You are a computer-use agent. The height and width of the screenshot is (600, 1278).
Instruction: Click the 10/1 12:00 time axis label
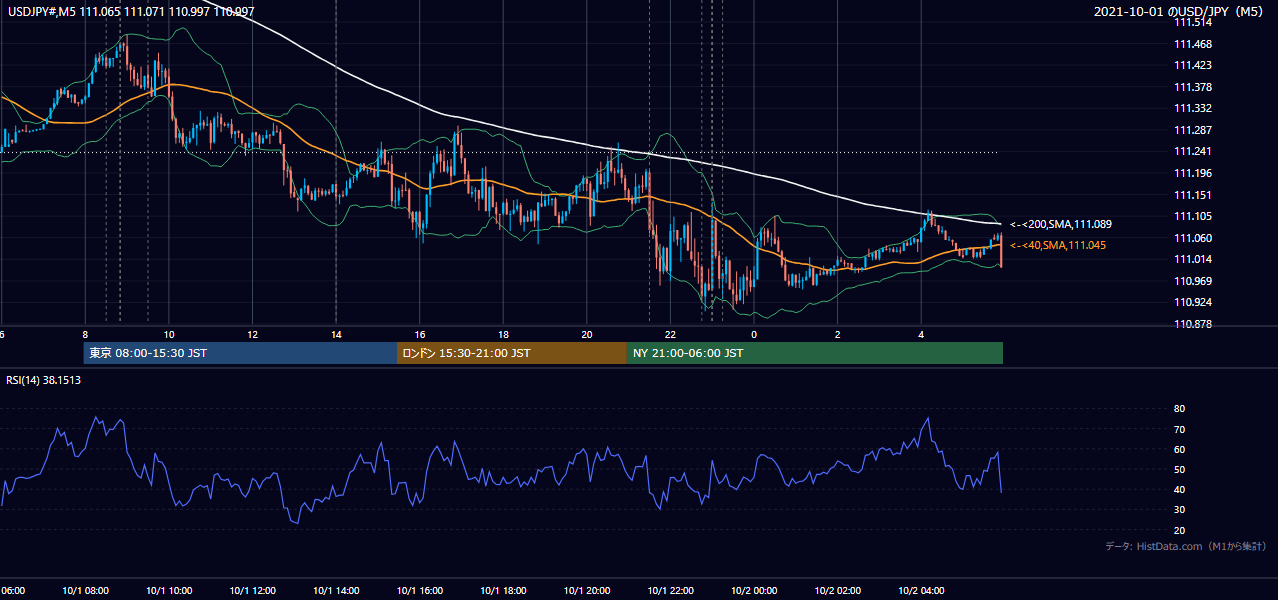252,591
